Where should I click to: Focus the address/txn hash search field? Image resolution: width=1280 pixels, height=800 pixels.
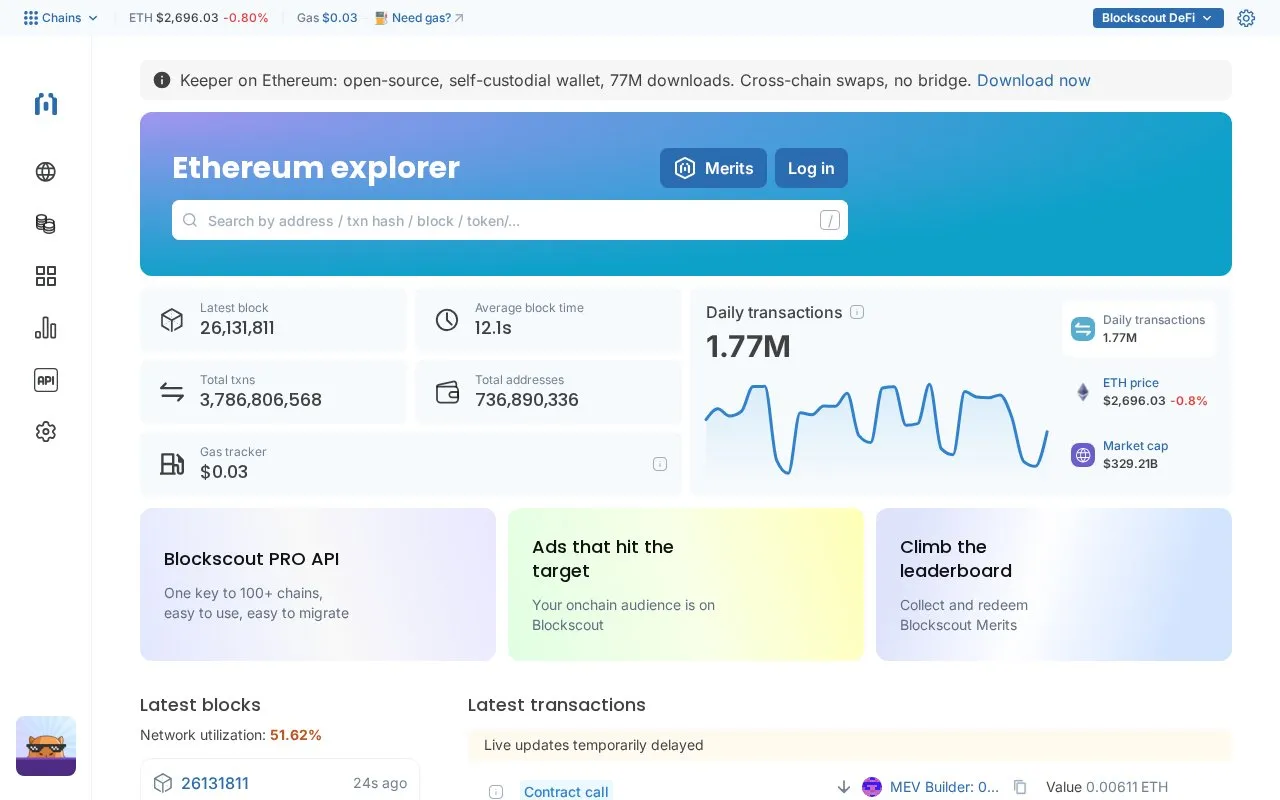coord(510,220)
